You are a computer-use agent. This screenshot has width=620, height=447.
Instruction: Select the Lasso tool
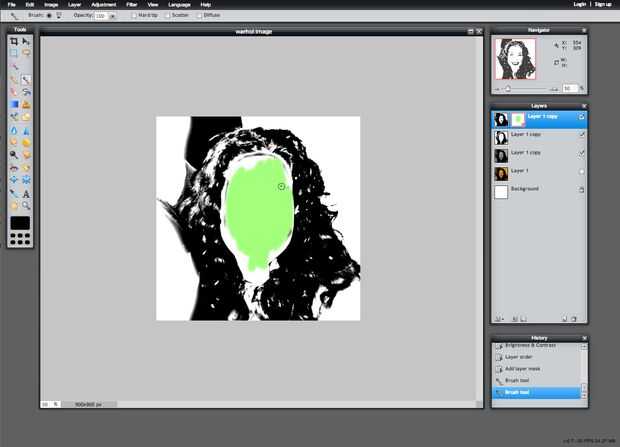(26, 53)
